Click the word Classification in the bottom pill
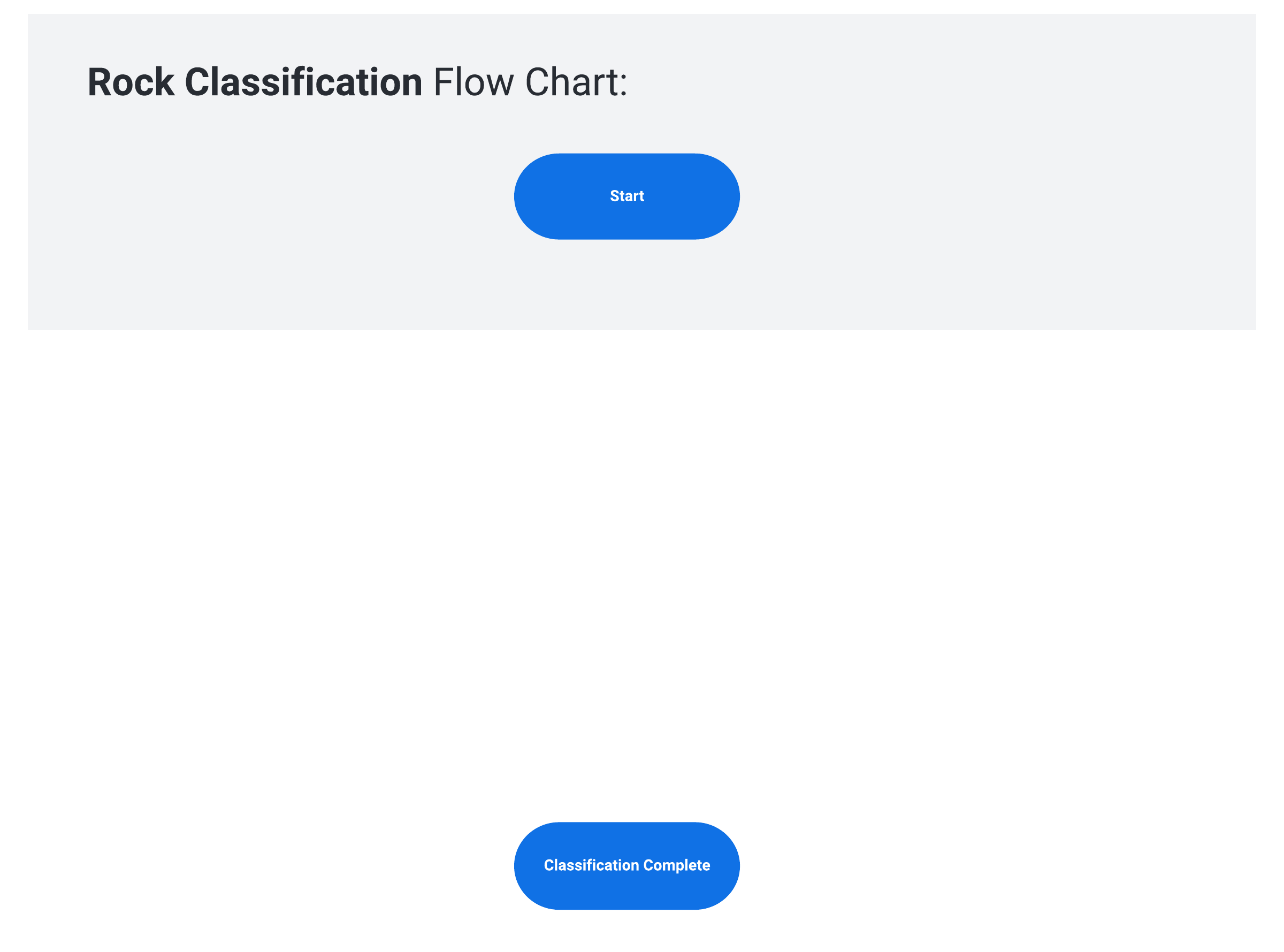This screenshot has height=952, width=1284. coord(591,865)
